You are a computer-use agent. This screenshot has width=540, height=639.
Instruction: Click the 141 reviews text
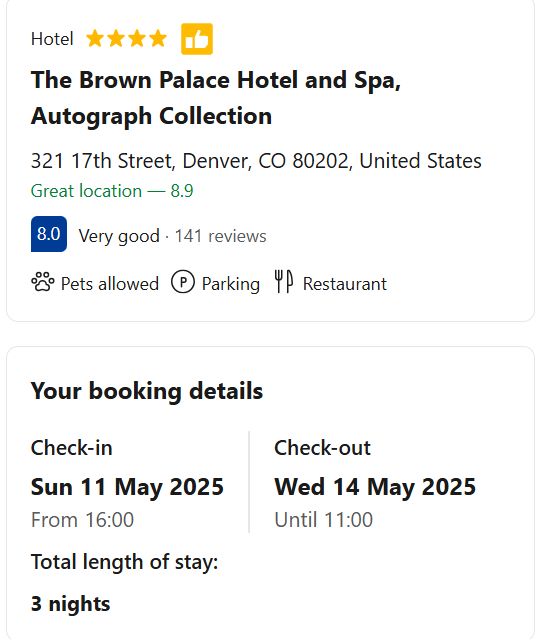point(220,236)
